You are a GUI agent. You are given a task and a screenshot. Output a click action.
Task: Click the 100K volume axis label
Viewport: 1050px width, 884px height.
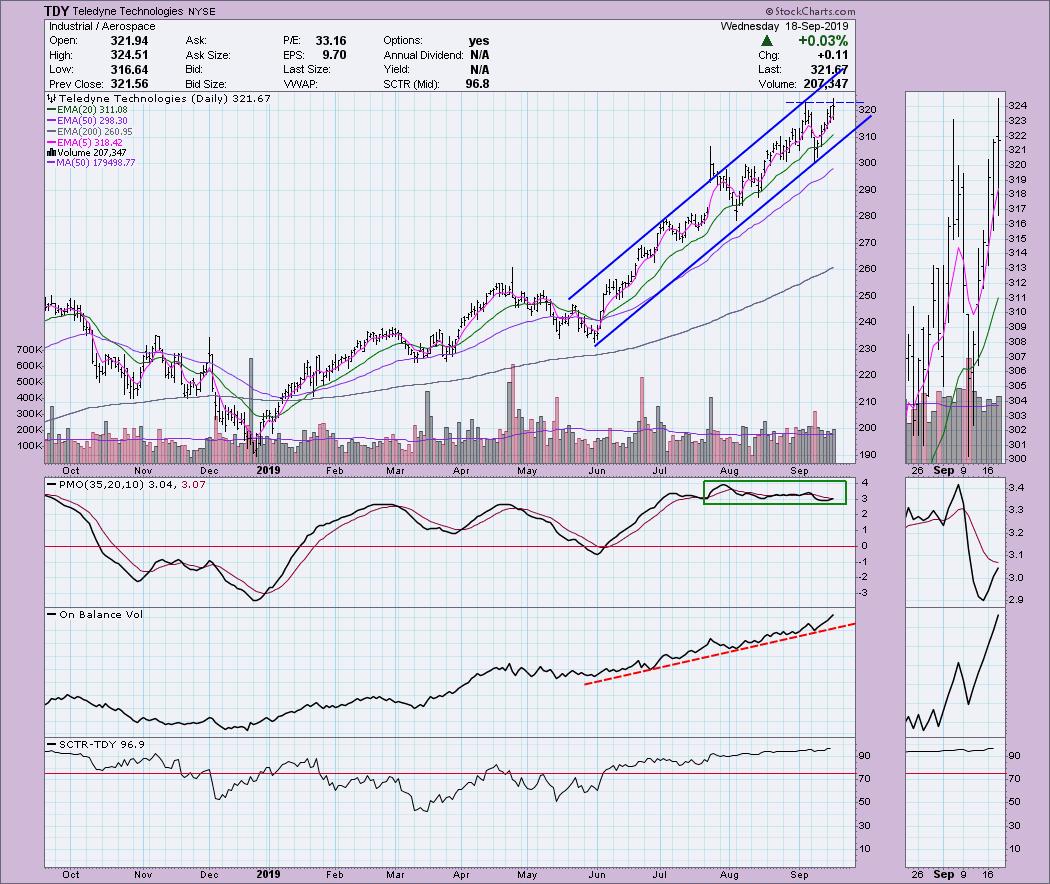click(x=29, y=446)
